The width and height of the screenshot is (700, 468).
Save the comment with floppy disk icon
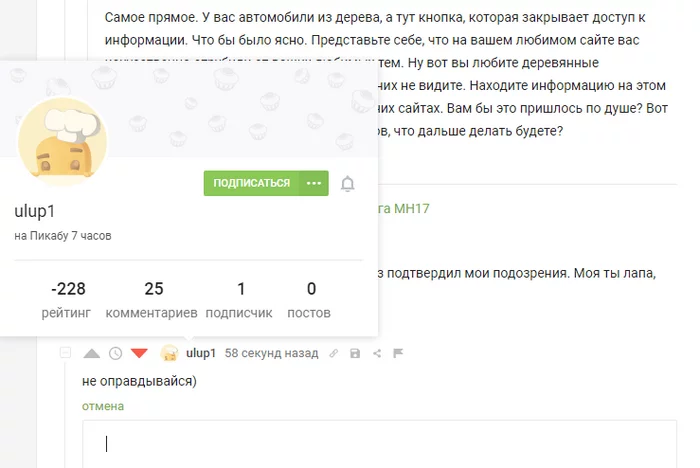tap(355, 354)
